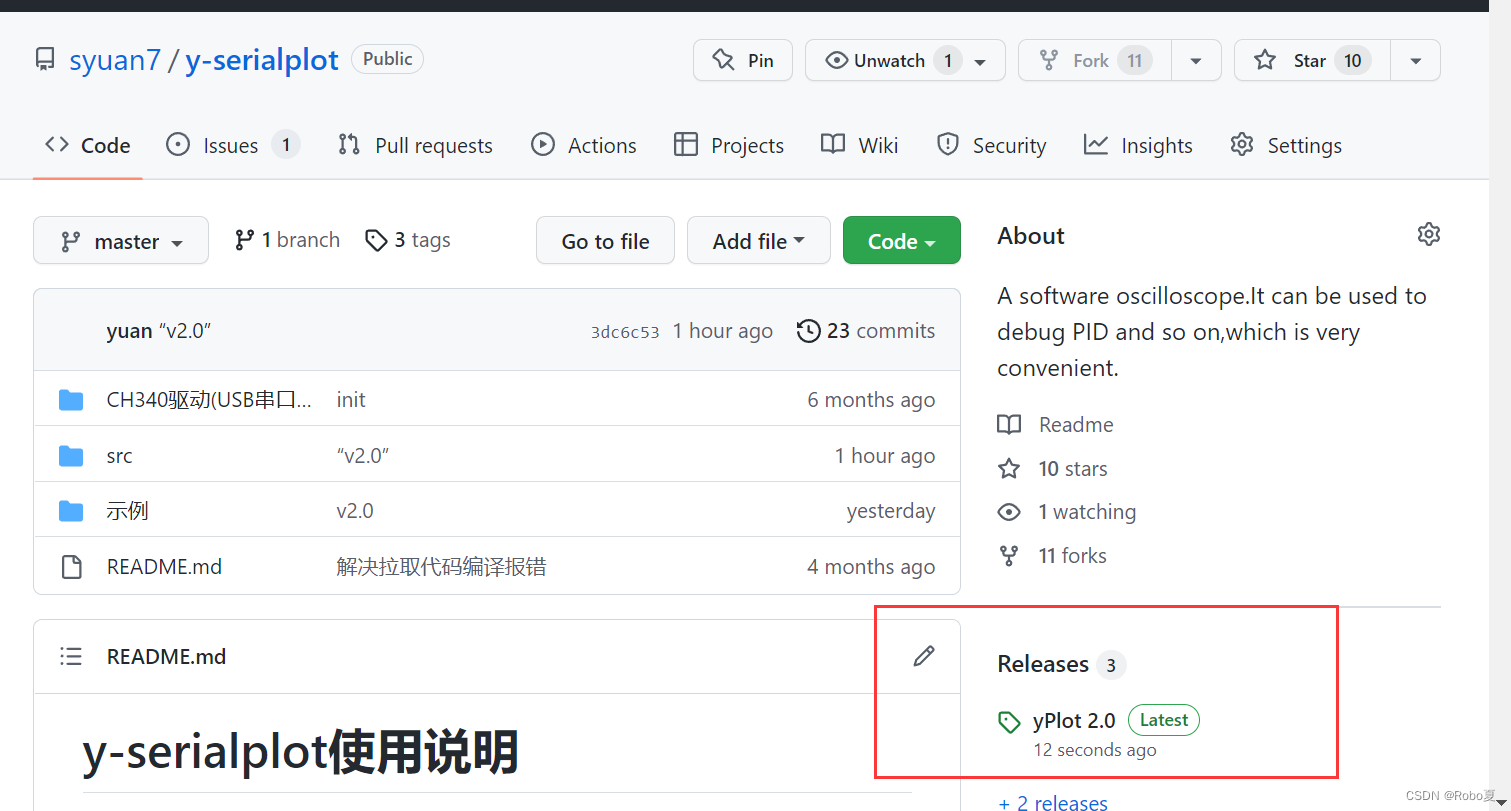Open the Pull requests tab
Viewport: 1511px width, 811px height.
[x=415, y=145]
